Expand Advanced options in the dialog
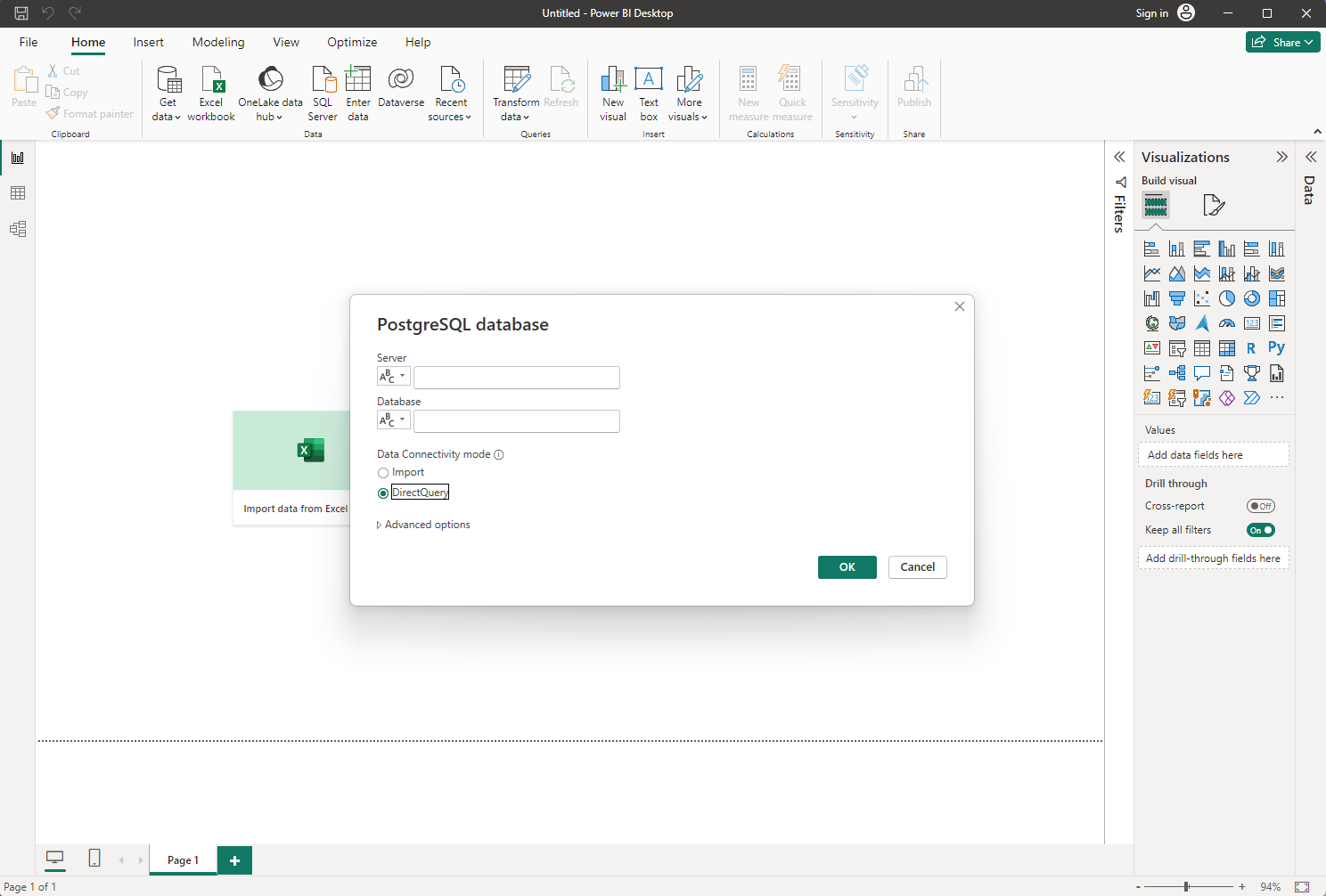The image size is (1326, 896). point(423,525)
